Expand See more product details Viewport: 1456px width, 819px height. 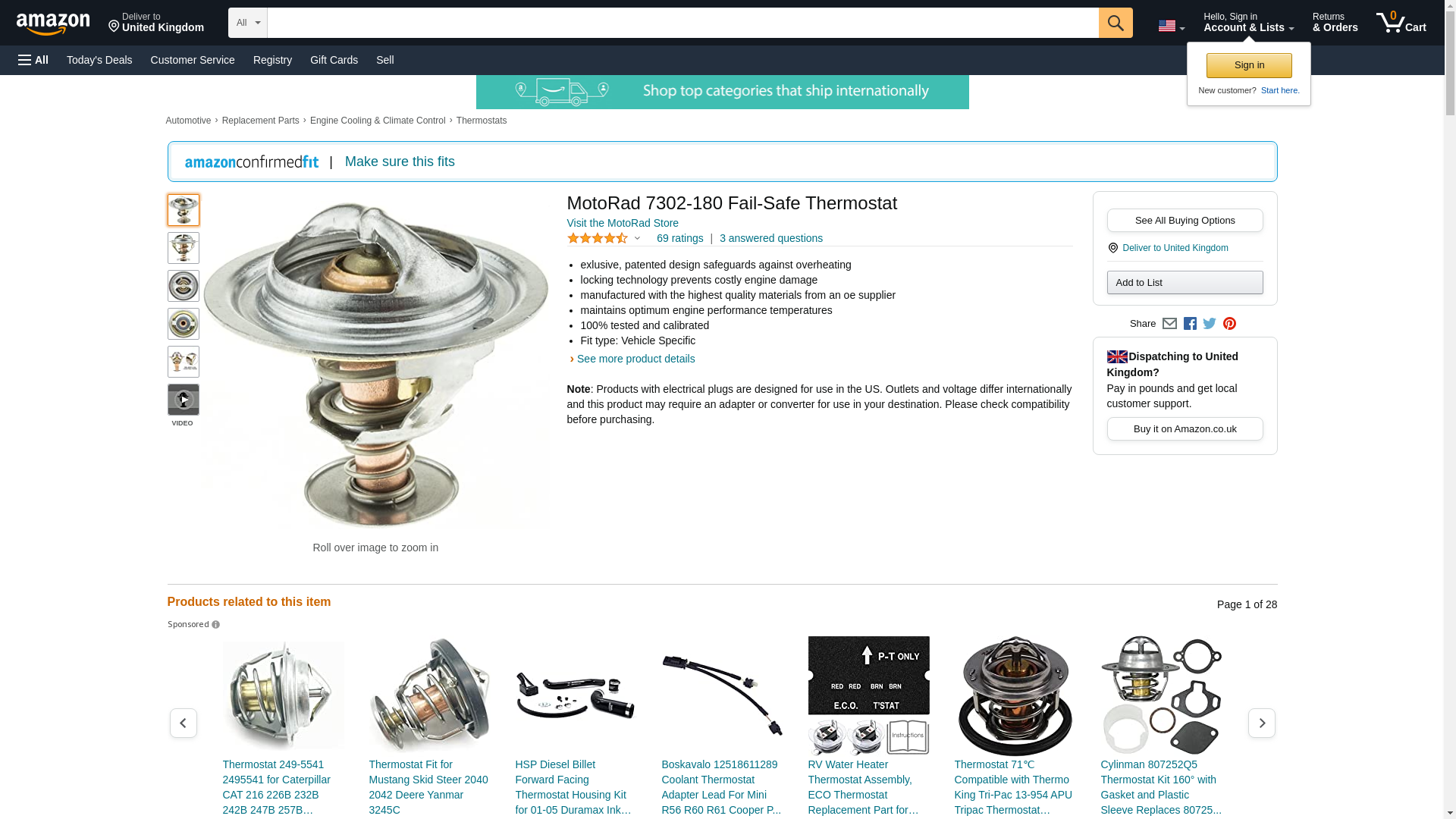click(x=635, y=359)
